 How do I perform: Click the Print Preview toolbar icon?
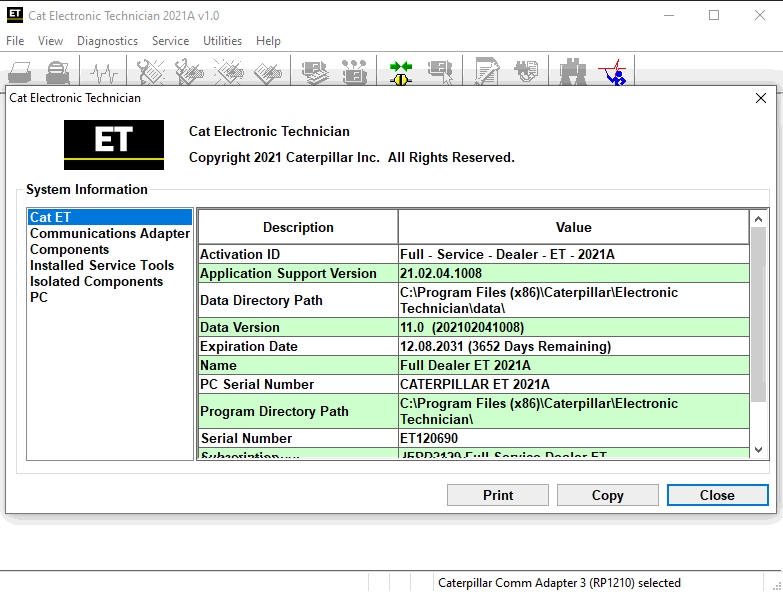(58, 72)
